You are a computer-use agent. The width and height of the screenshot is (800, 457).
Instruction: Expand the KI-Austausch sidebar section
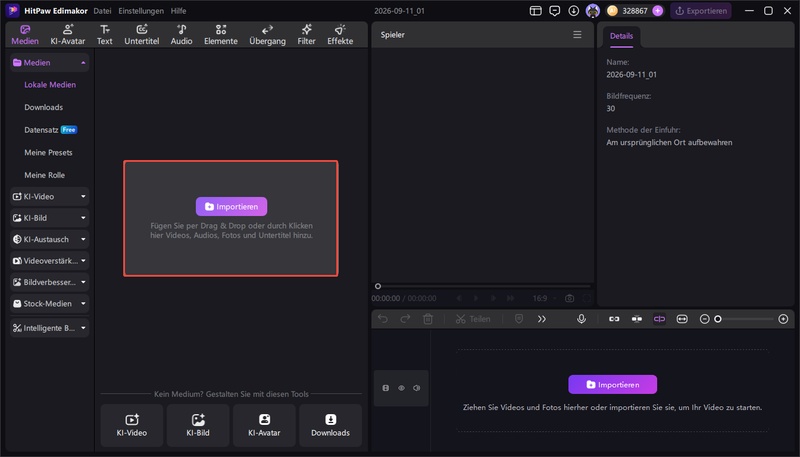(x=49, y=239)
